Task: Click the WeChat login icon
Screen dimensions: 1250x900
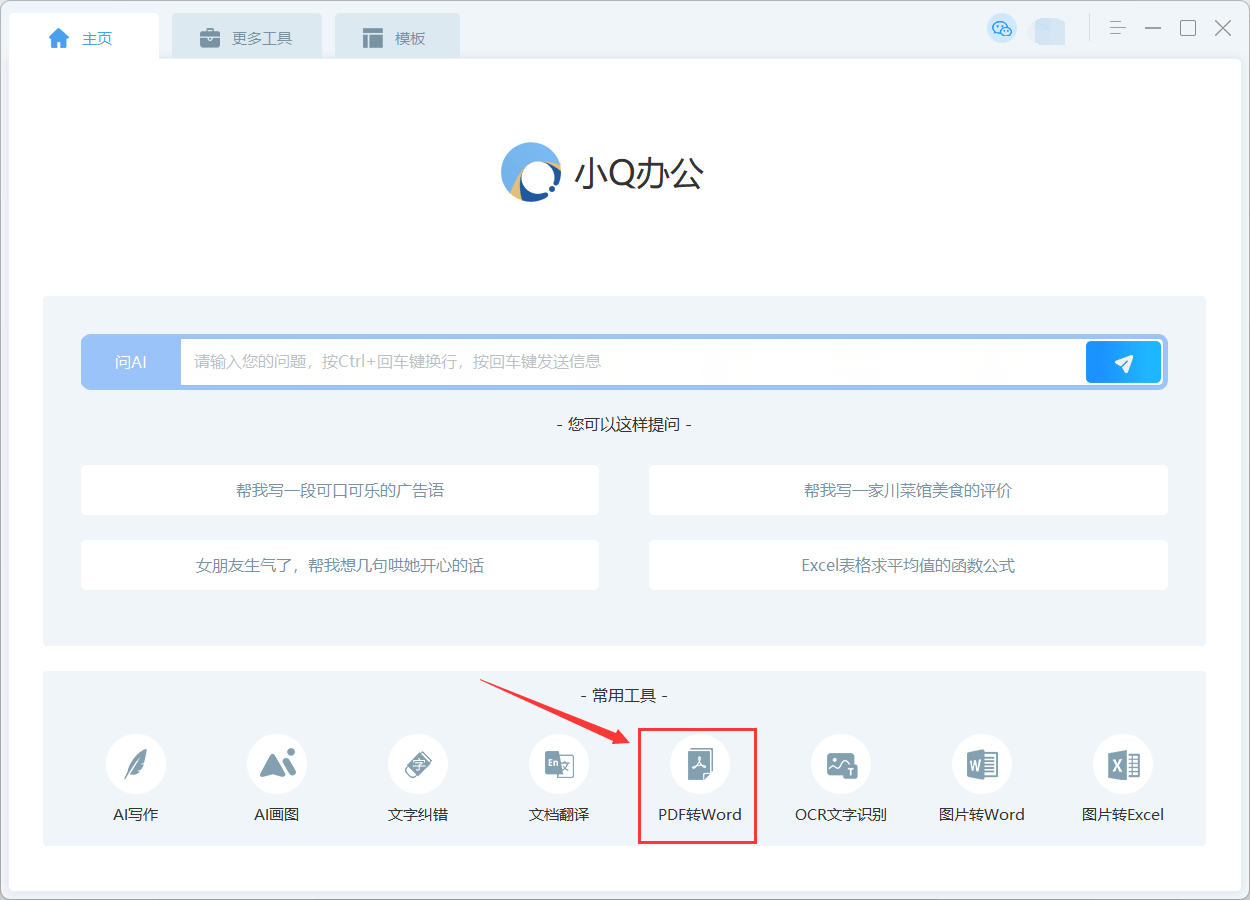Action: (x=1001, y=30)
